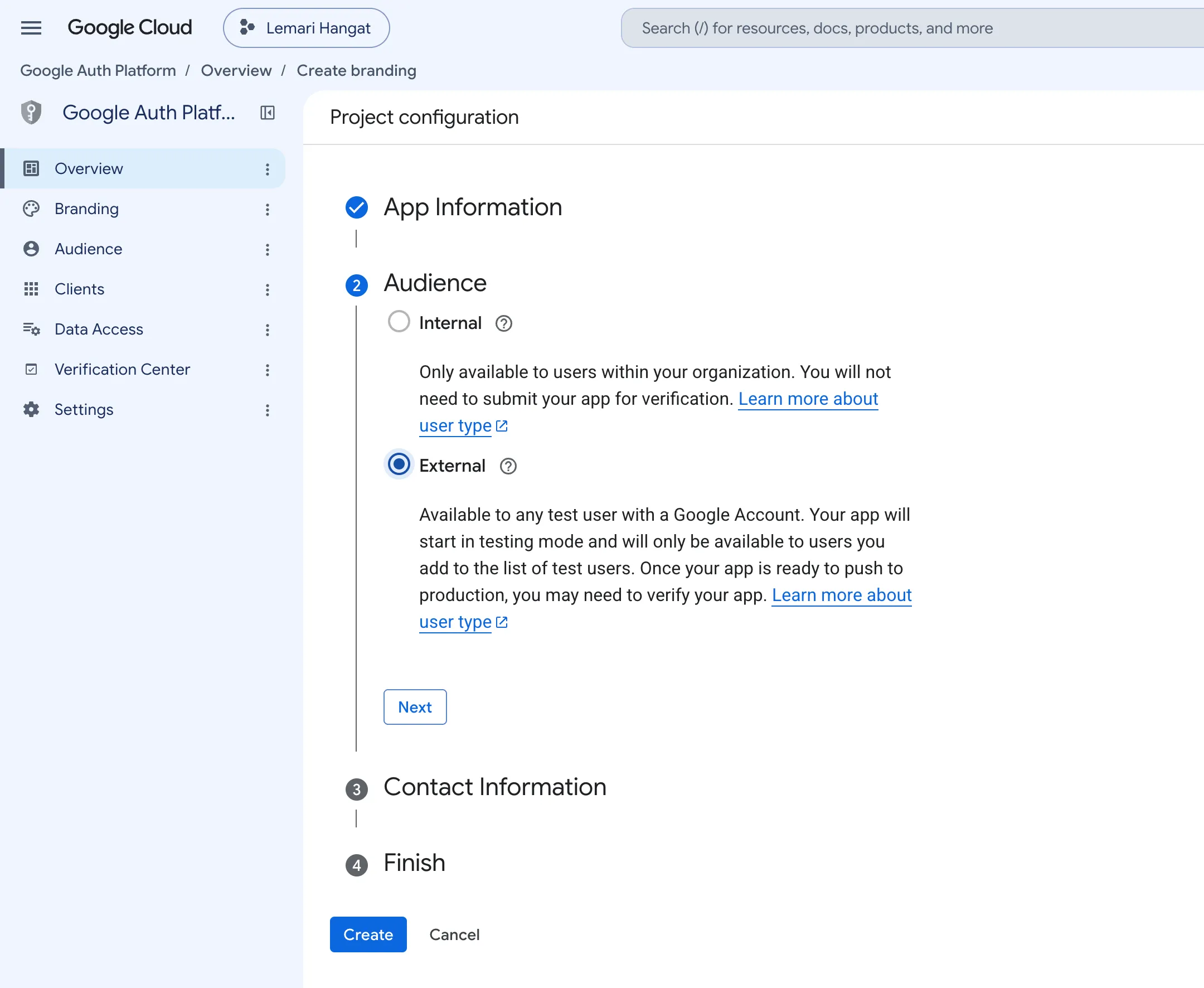Click the resource search field
The height and width of the screenshot is (988, 1204).
pyautogui.click(x=912, y=28)
